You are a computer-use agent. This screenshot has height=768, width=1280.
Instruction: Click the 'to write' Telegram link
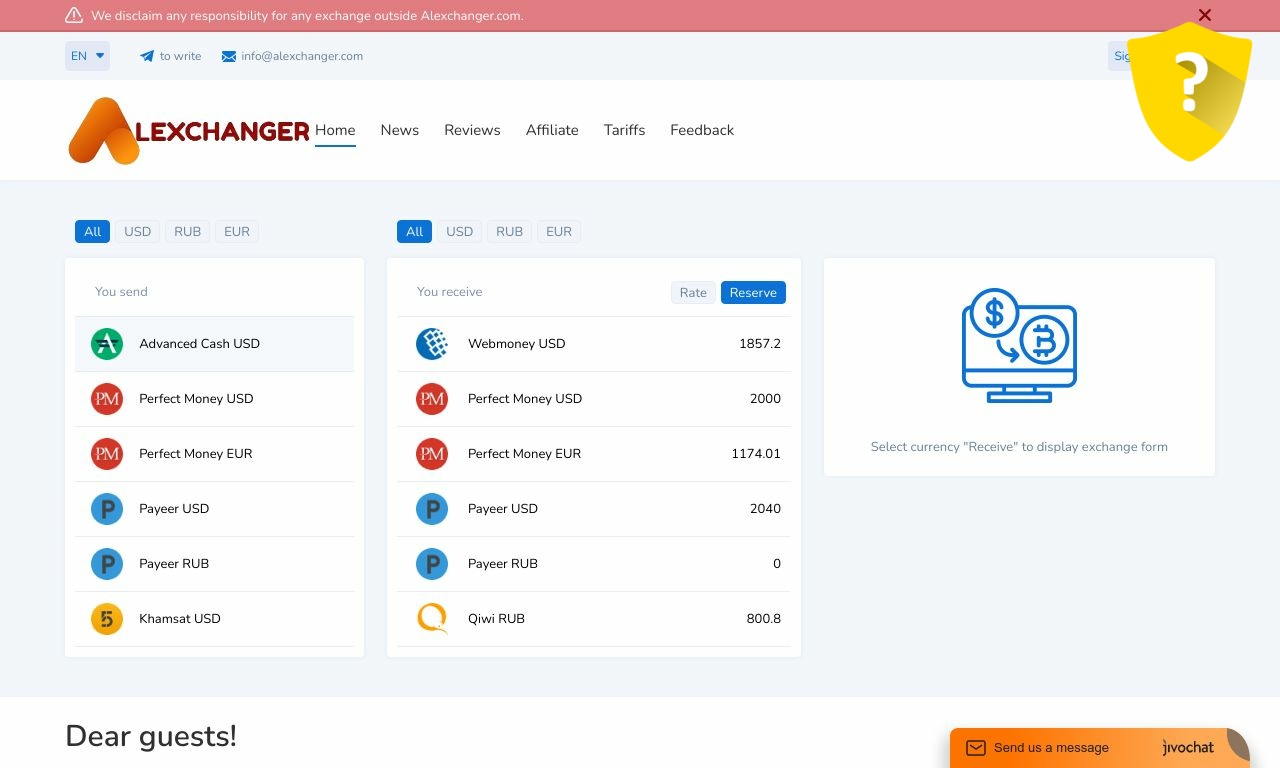pyautogui.click(x=171, y=56)
